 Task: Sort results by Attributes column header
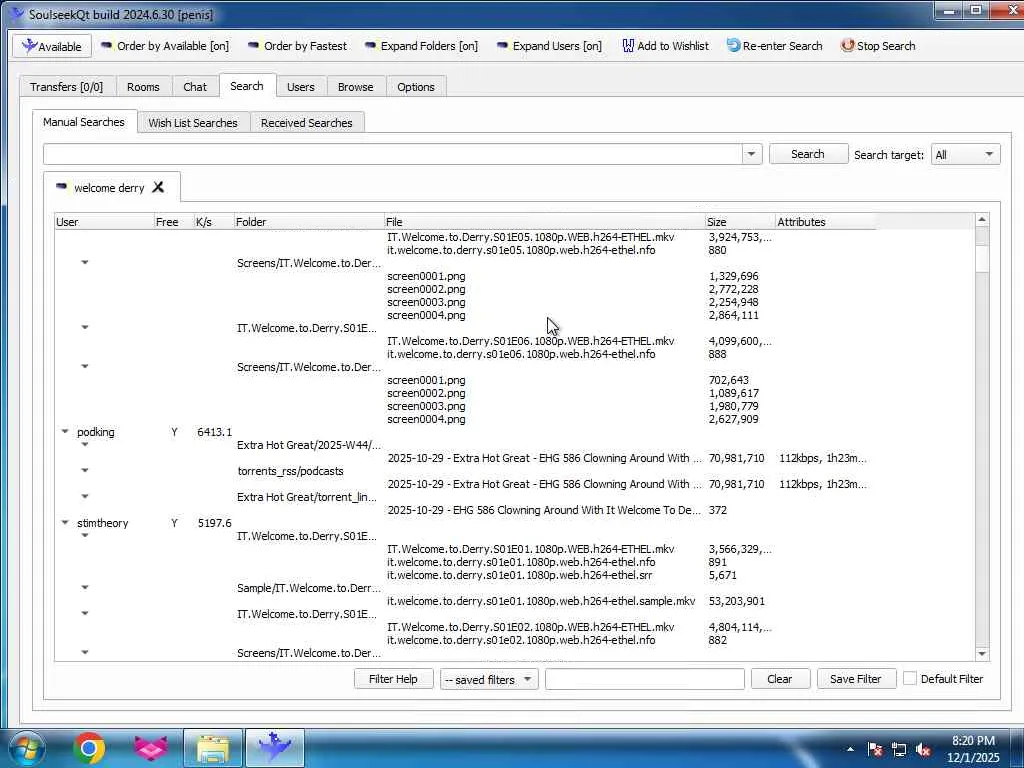click(825, 222)
